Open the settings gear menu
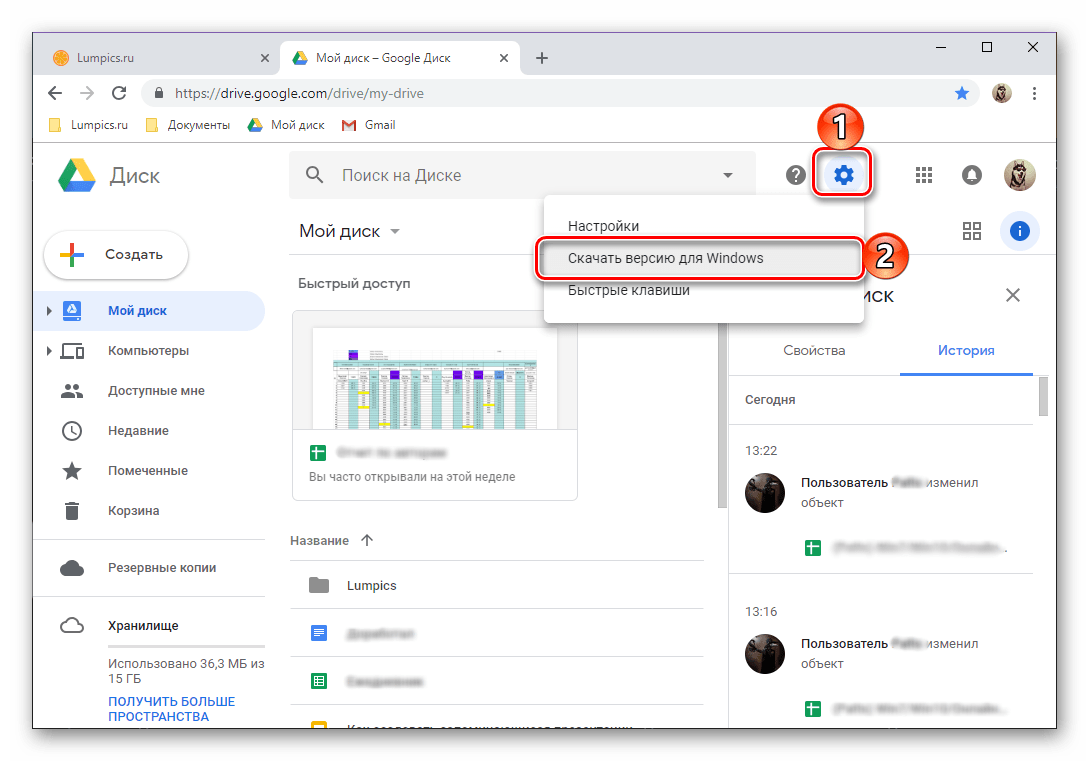 click(x=843, y=175)
